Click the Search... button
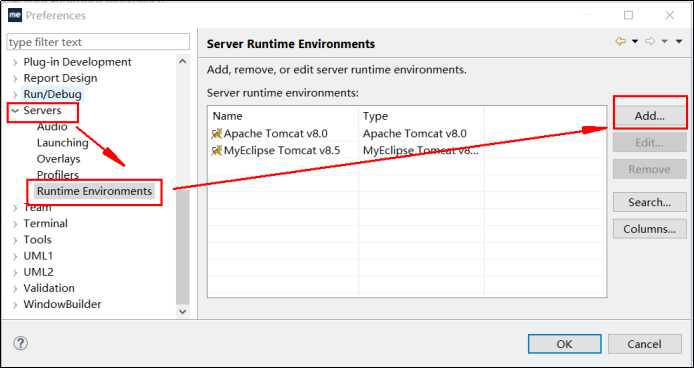 (649, 202)
